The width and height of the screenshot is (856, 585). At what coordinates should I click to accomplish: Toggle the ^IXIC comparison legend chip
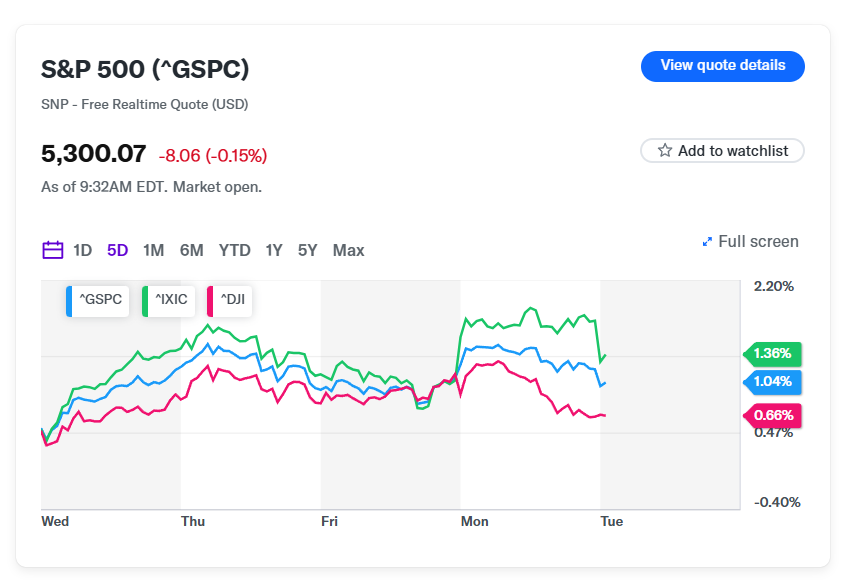(x=168, y=301)
